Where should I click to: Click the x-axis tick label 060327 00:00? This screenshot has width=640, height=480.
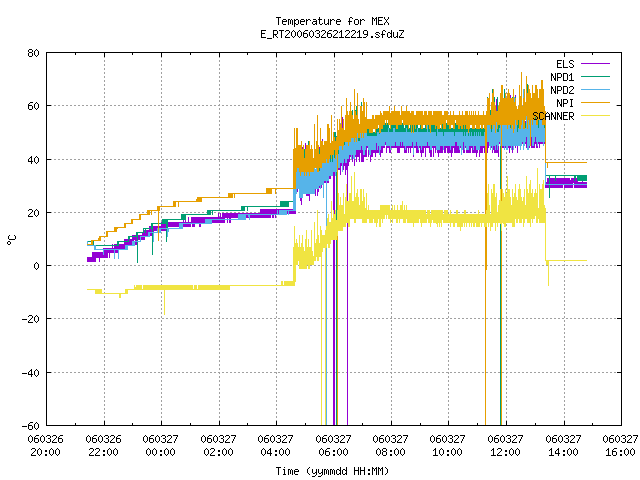tap(161, 446)
